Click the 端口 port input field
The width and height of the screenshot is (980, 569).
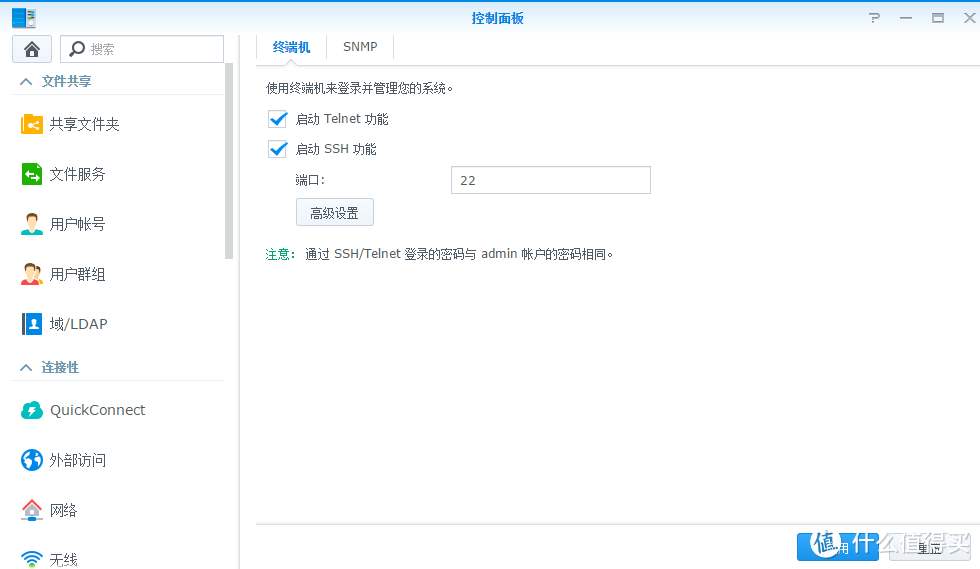tap(551, 180)
